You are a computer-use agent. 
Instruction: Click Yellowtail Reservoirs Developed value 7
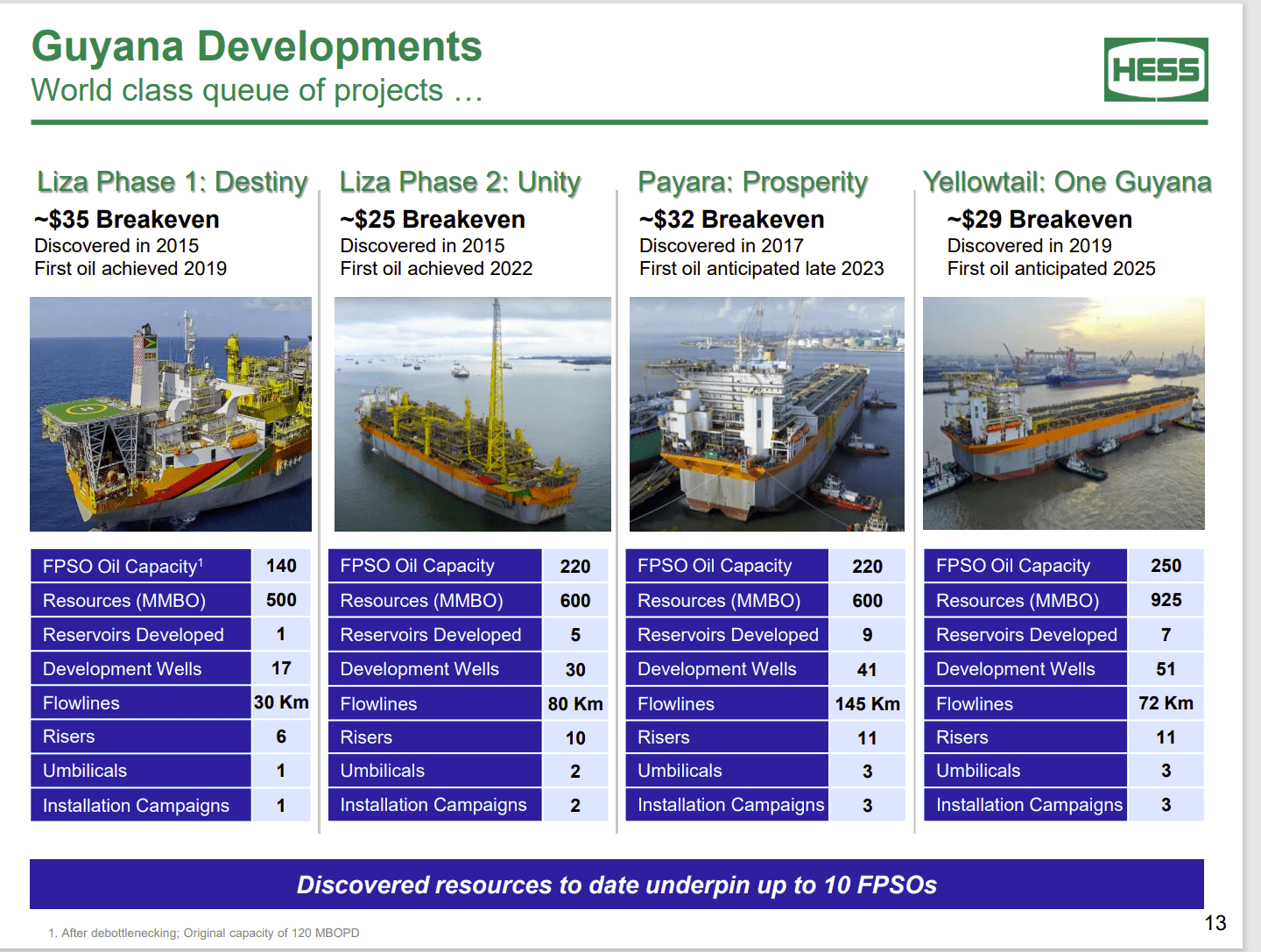point(1166,634)
